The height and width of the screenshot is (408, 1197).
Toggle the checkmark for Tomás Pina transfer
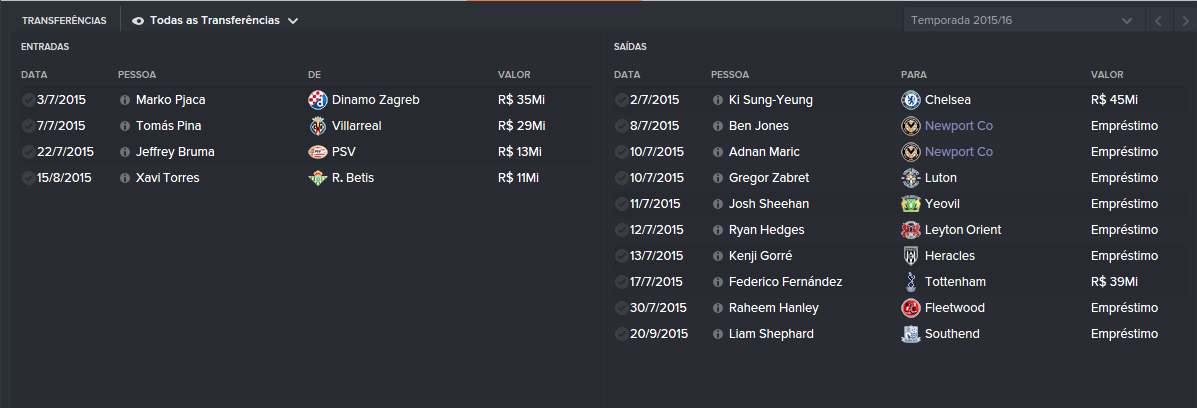(28, 126)
